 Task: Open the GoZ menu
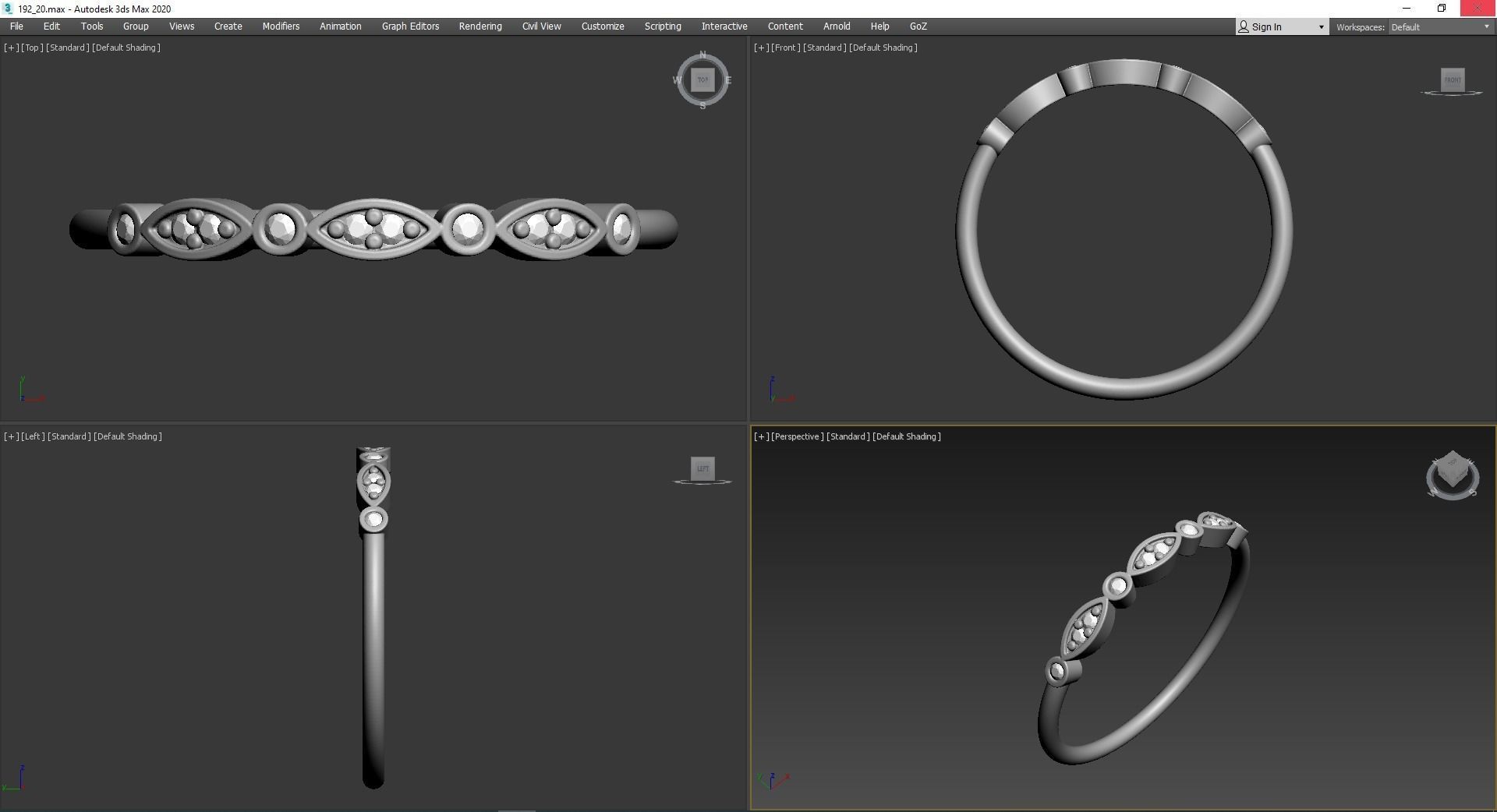[918, 26]
